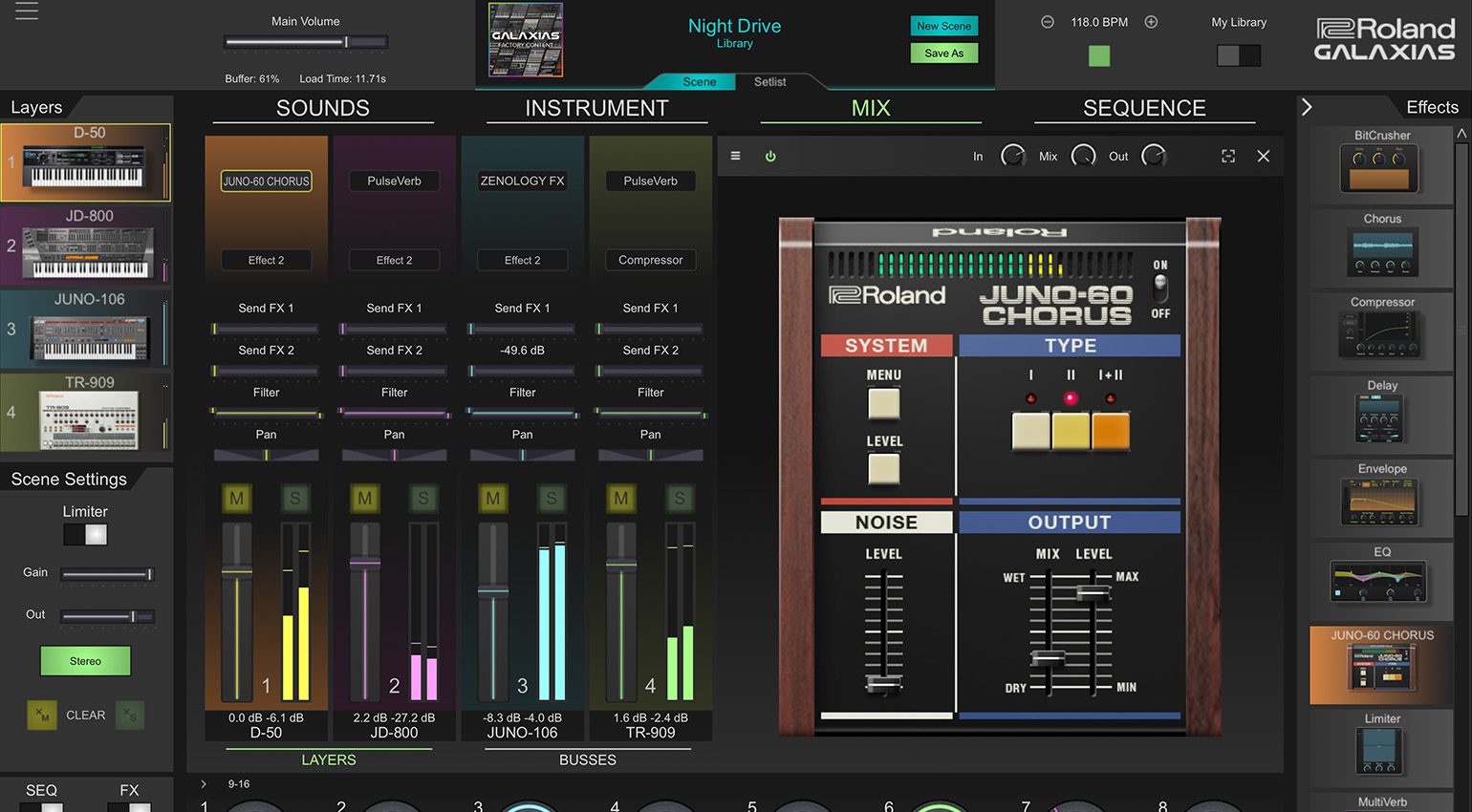Select the D-50 layer
This screenshot has width=1472, height=812.
tap(86, 162)
